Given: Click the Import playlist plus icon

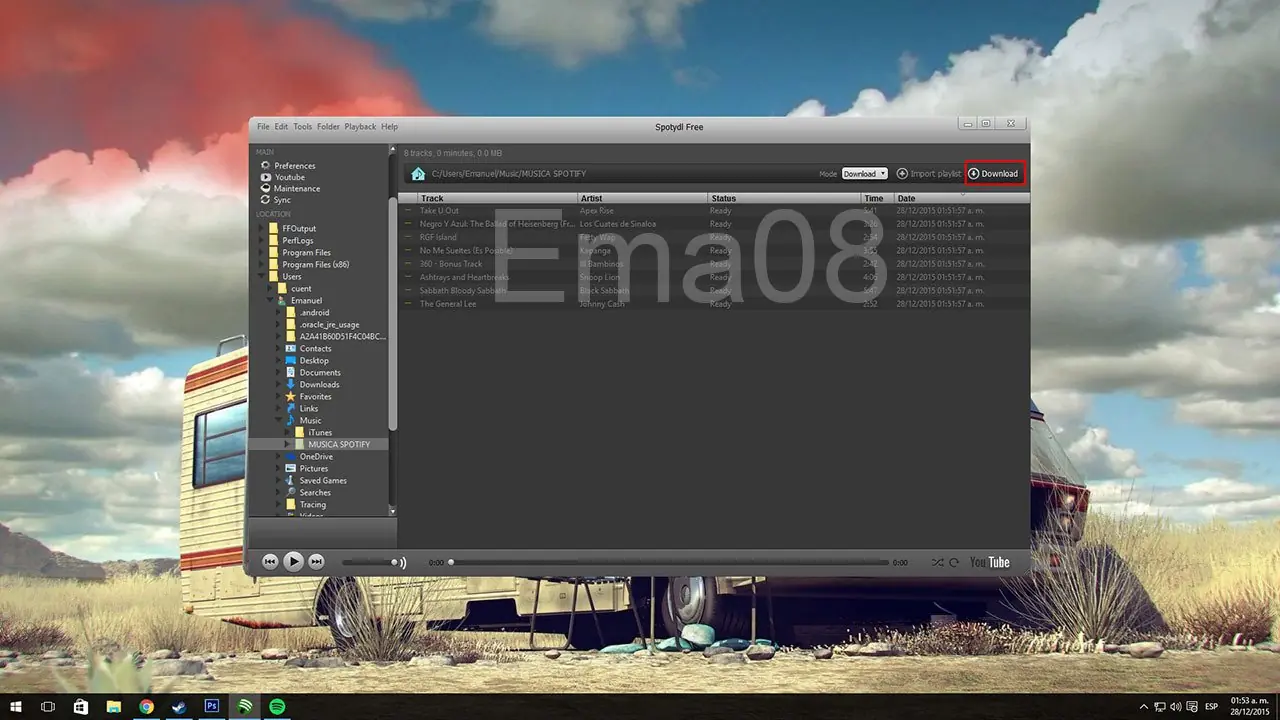Looking at the screenshot, I should [x=902, y=174].
